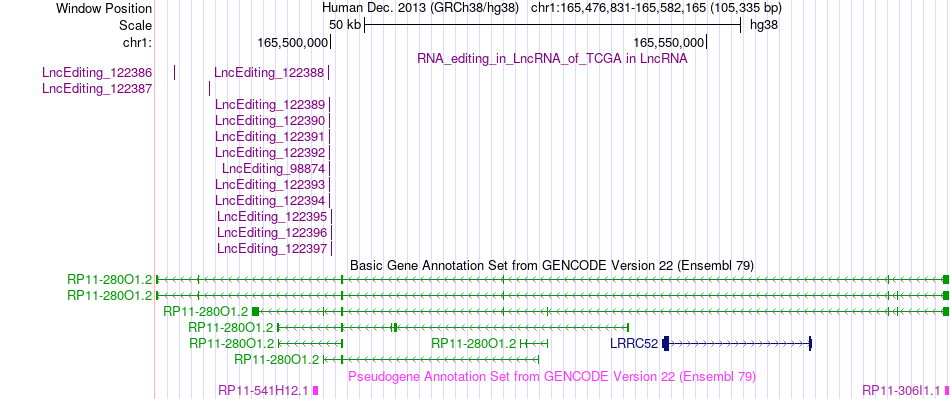950x399 pixels.
Task: Open Basic Gene Annotation Set GENCODE track title
Action: [x=552, y=265]
